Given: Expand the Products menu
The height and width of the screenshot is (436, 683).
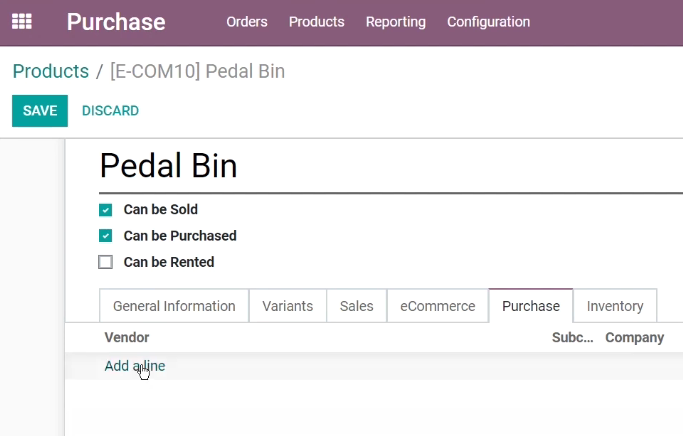Looking at the screenshot, I should (317, 22).
